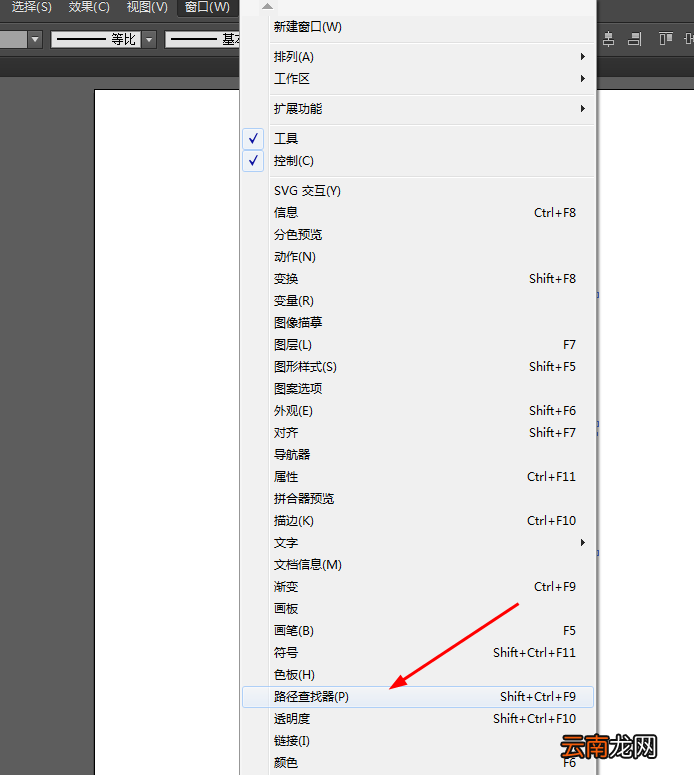Open the 拼合器预览 panel
Screen dimensions: 694x775
coord(418,499)
